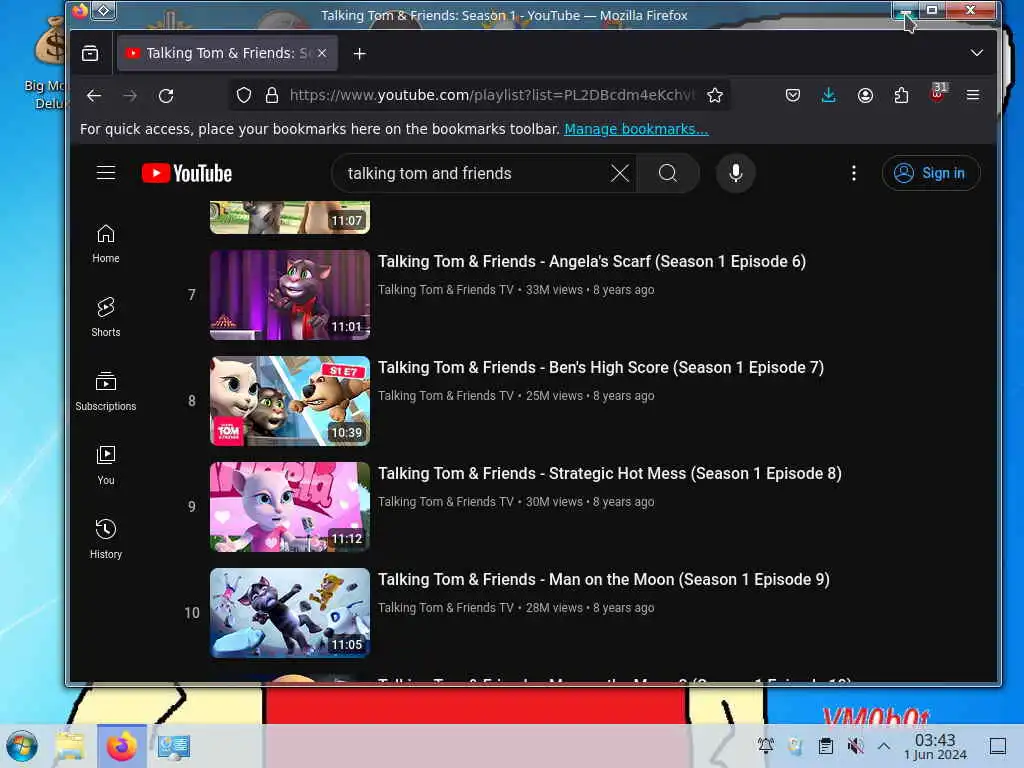The width and height of the screenshot is (1024, 768).
Task: Open Shorts in the sidebar
Action: tap(106, 317)
